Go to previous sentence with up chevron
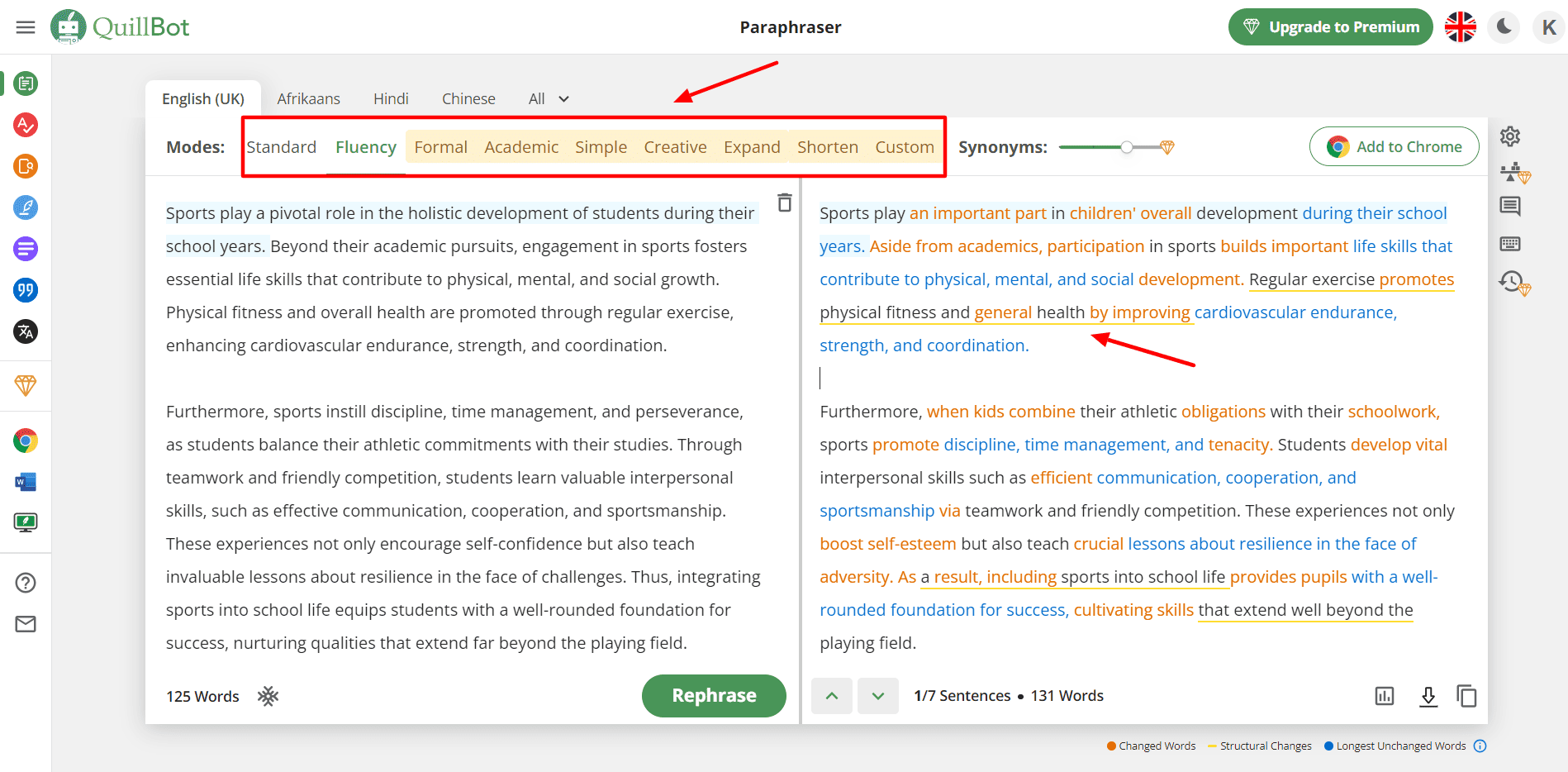The height and width of the screenshot is (772, 1568). [x=832, y=696]
